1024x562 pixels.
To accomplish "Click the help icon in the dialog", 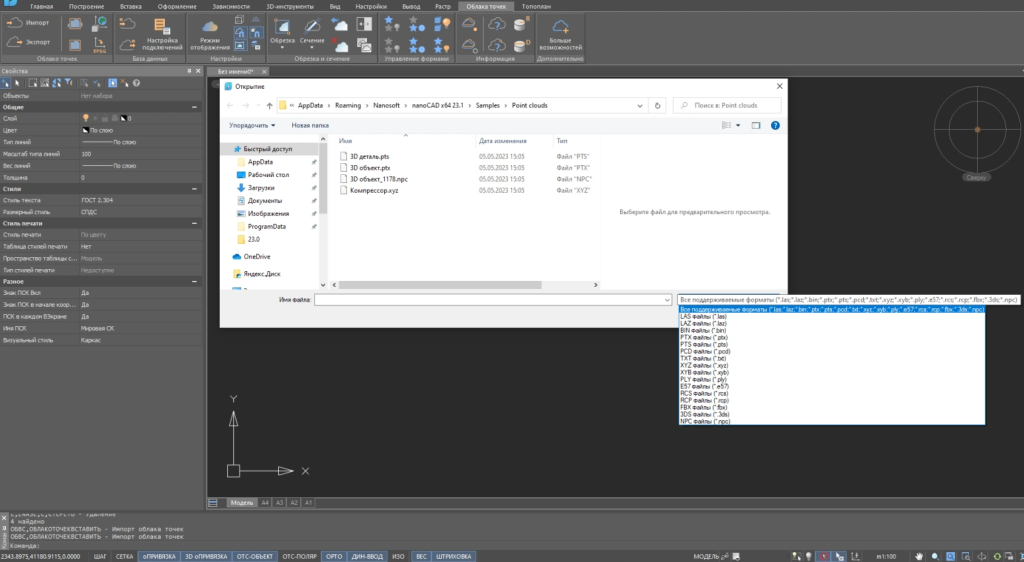I will pyautogui.click(x=775, y=126).
